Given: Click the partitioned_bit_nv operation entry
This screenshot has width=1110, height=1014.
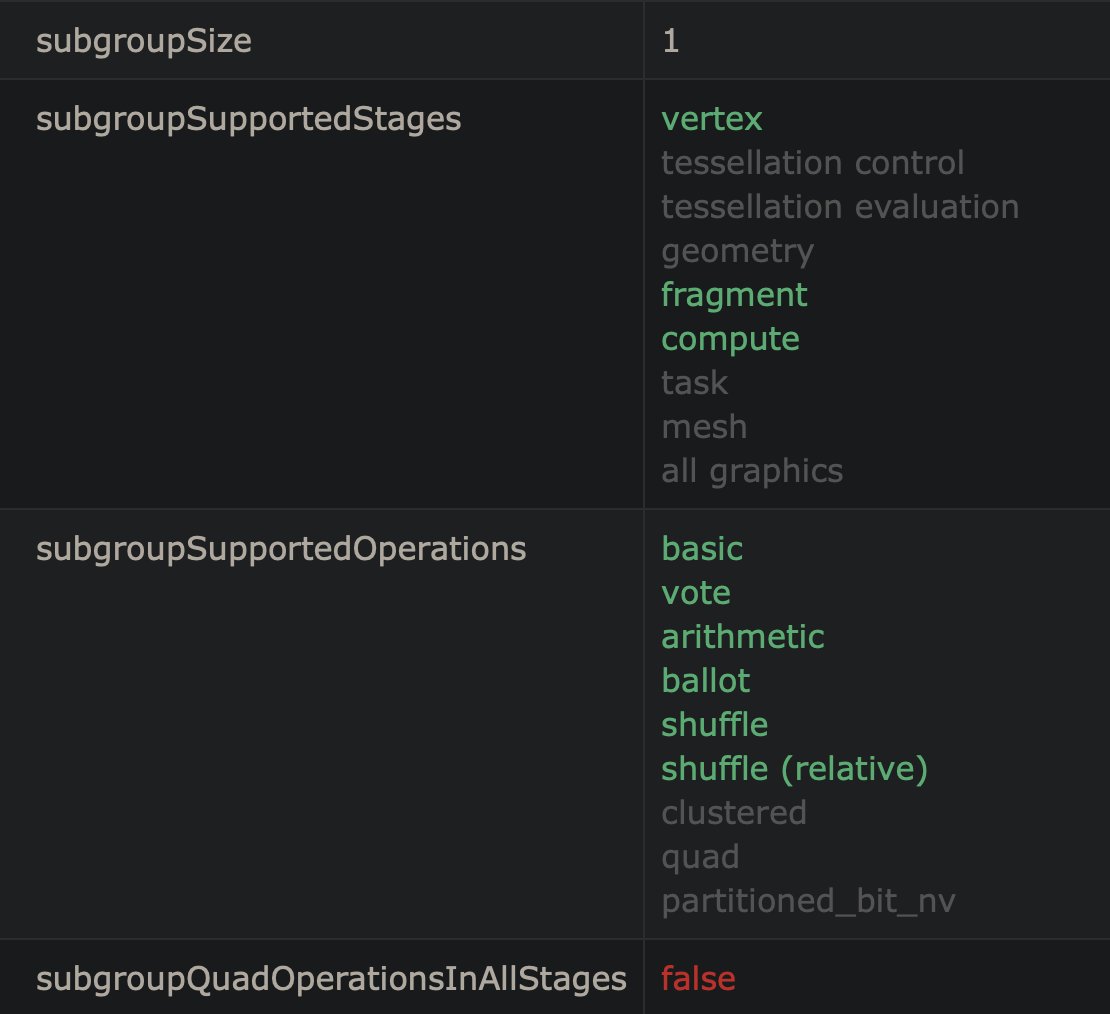Looking at the screenshot, I should 808,902.
